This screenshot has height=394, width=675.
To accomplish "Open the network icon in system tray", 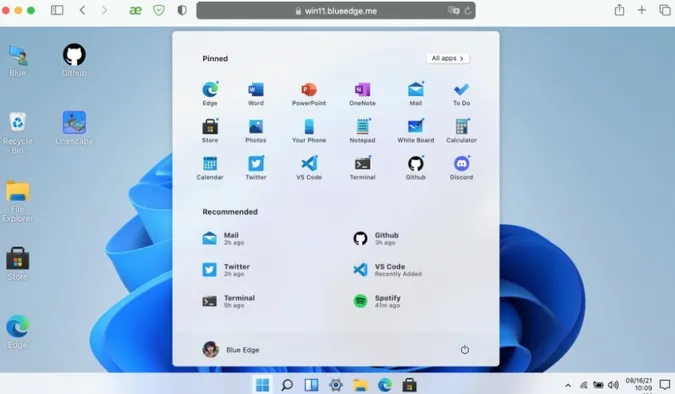I will (583, 385).
